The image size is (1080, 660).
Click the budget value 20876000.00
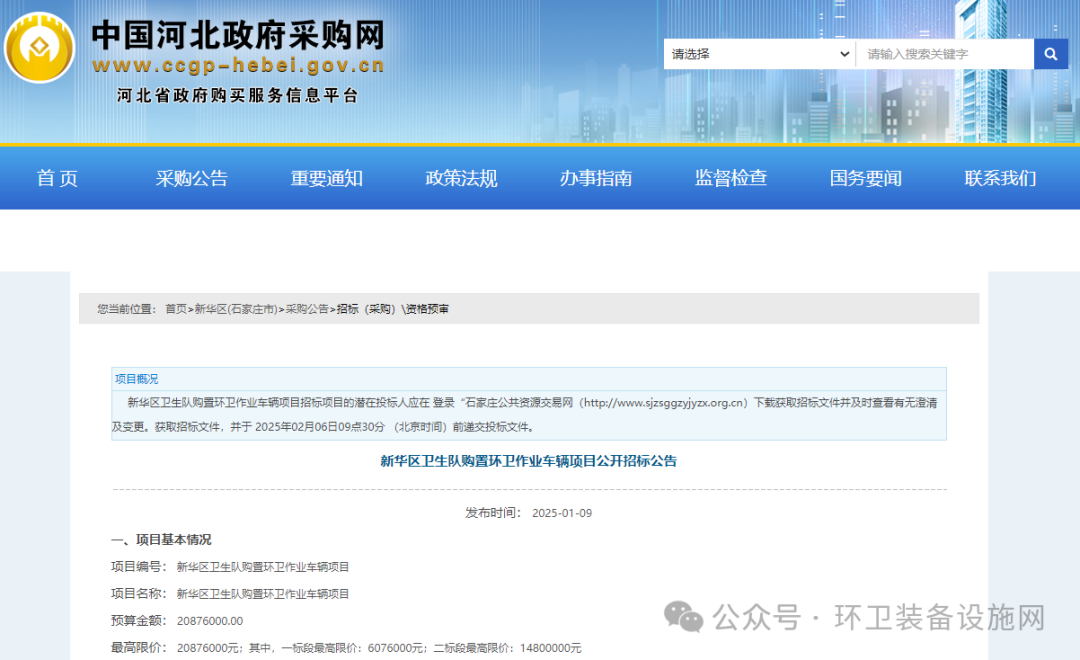coord(210,621)
